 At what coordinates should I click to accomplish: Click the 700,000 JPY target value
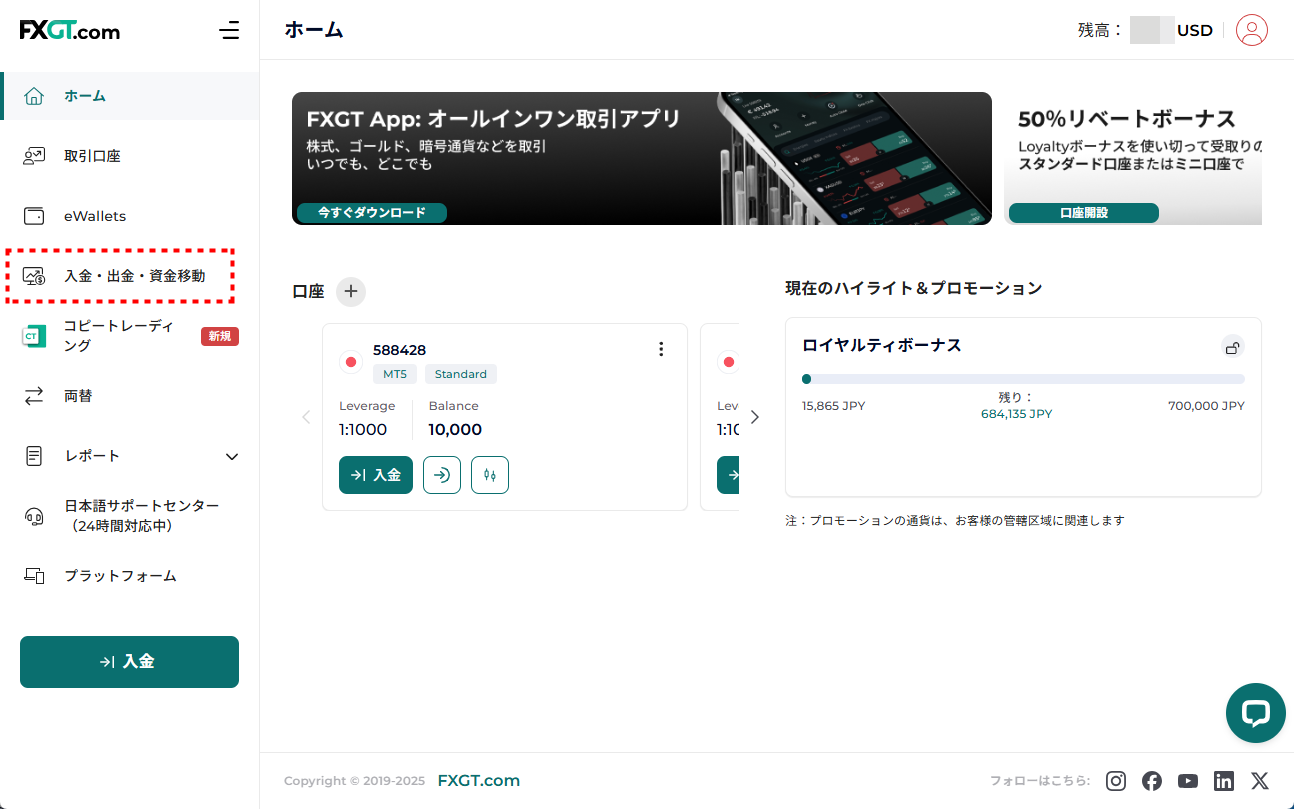coord(1206,406)
